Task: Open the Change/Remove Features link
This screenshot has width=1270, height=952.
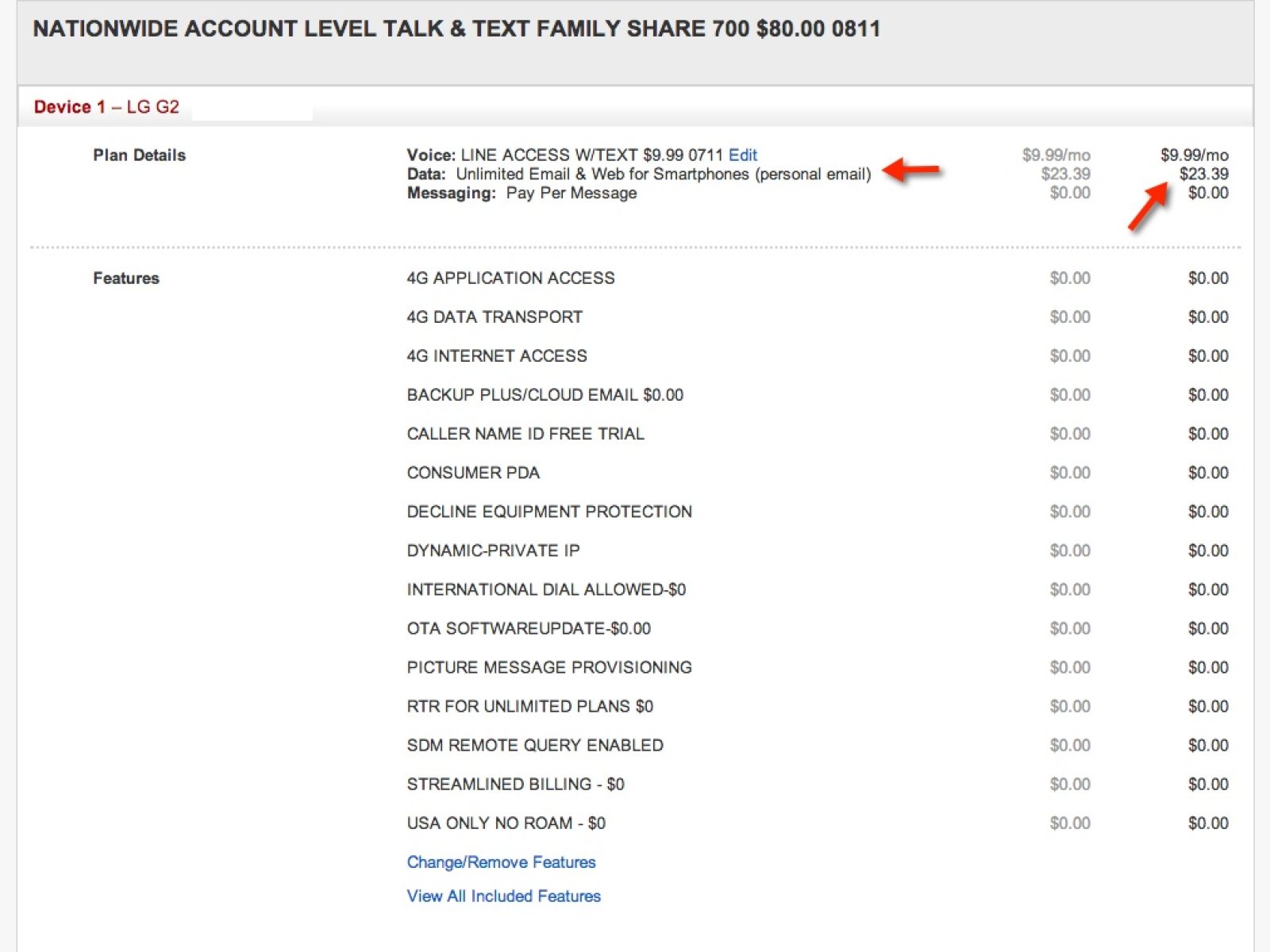Action: coord(501,862)
